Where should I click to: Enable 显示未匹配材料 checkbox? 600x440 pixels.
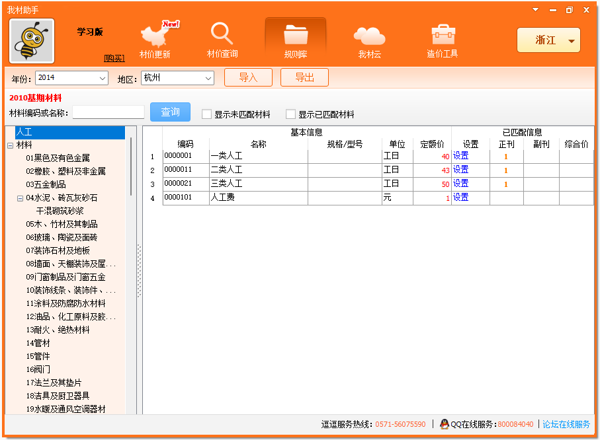(207, 114)
